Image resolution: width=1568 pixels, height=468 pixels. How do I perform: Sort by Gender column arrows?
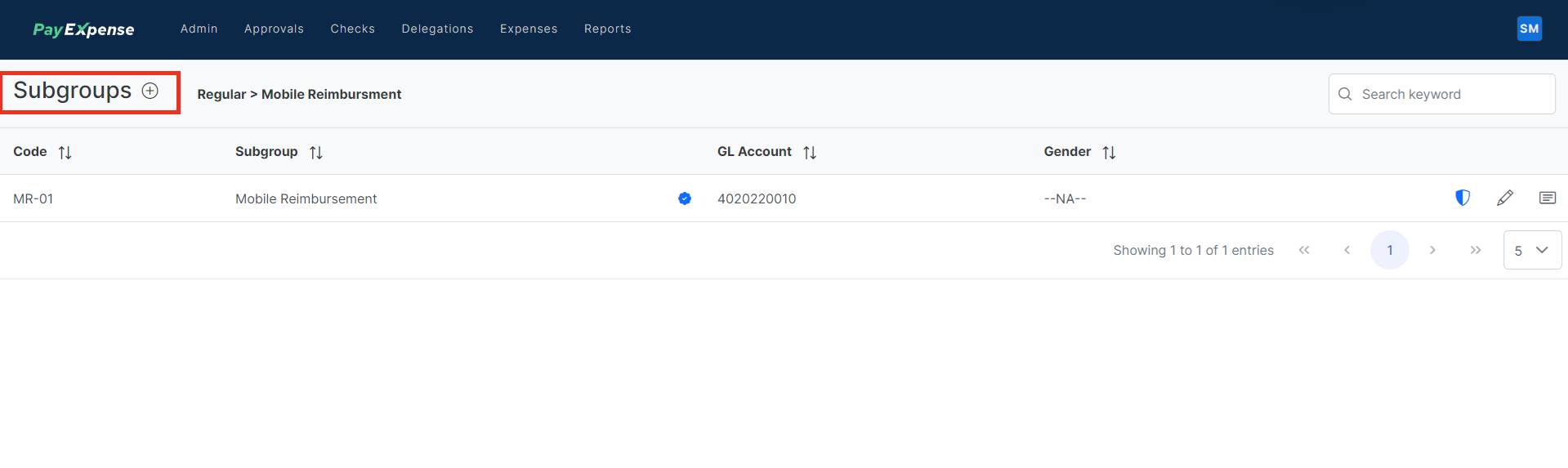(1109, 153)
